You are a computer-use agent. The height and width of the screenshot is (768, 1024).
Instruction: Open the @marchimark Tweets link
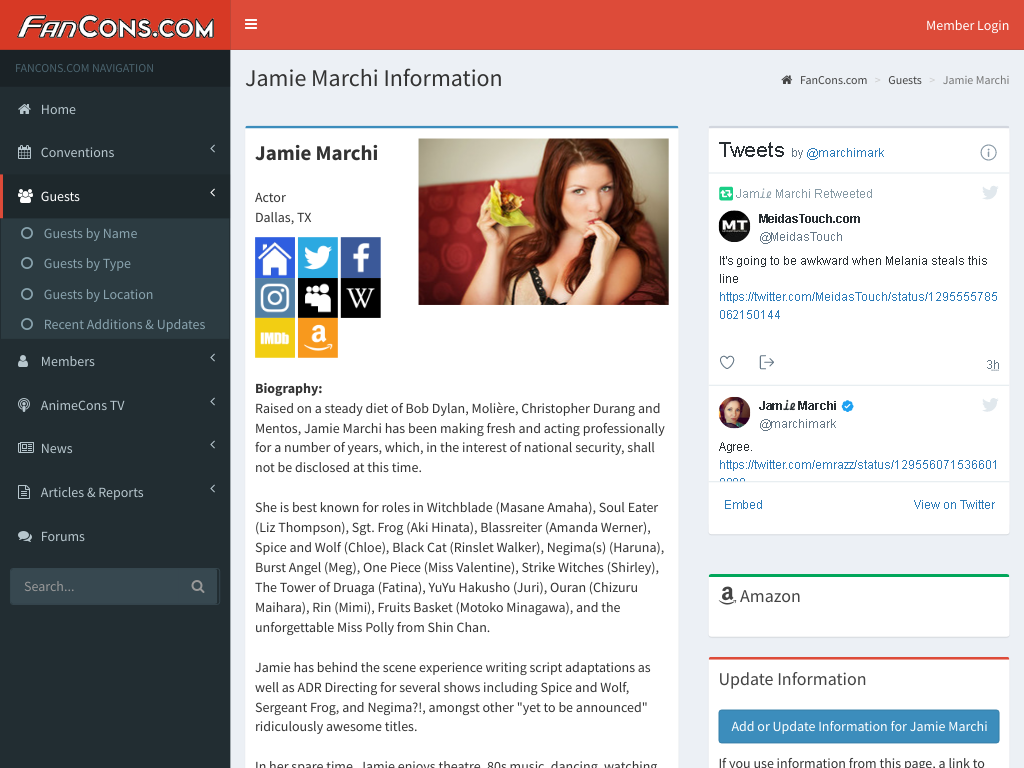pyautogui.click(x=845, y=153)
